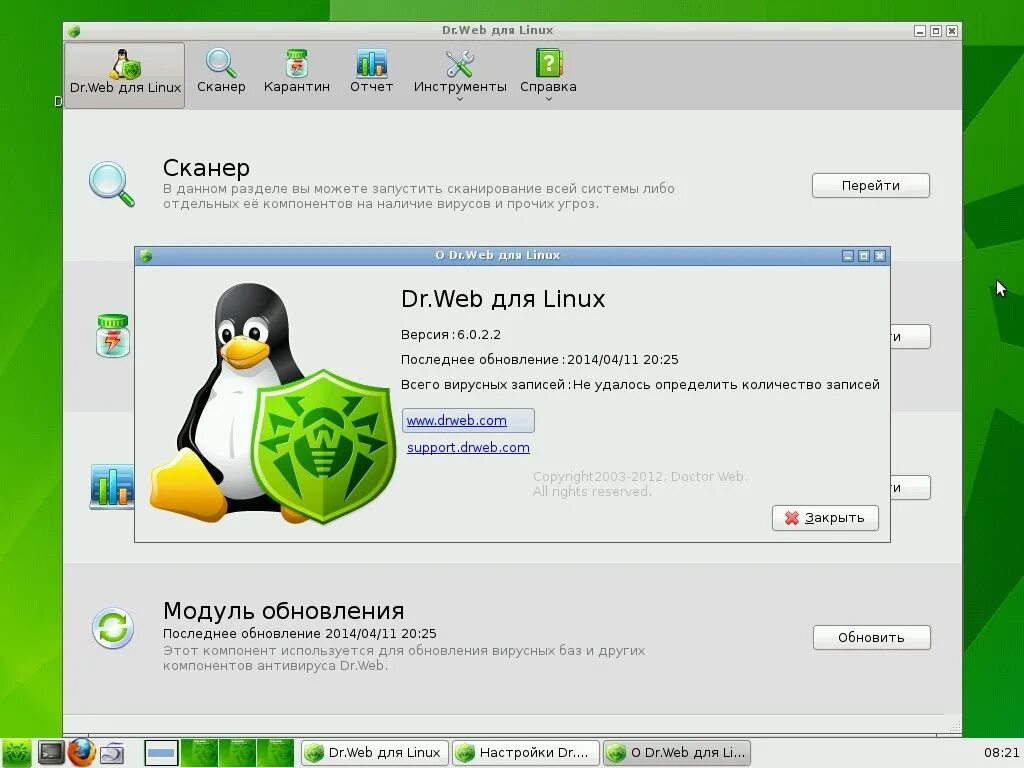Click the Версия: 6.0.2.2 text

pos(451,334)
